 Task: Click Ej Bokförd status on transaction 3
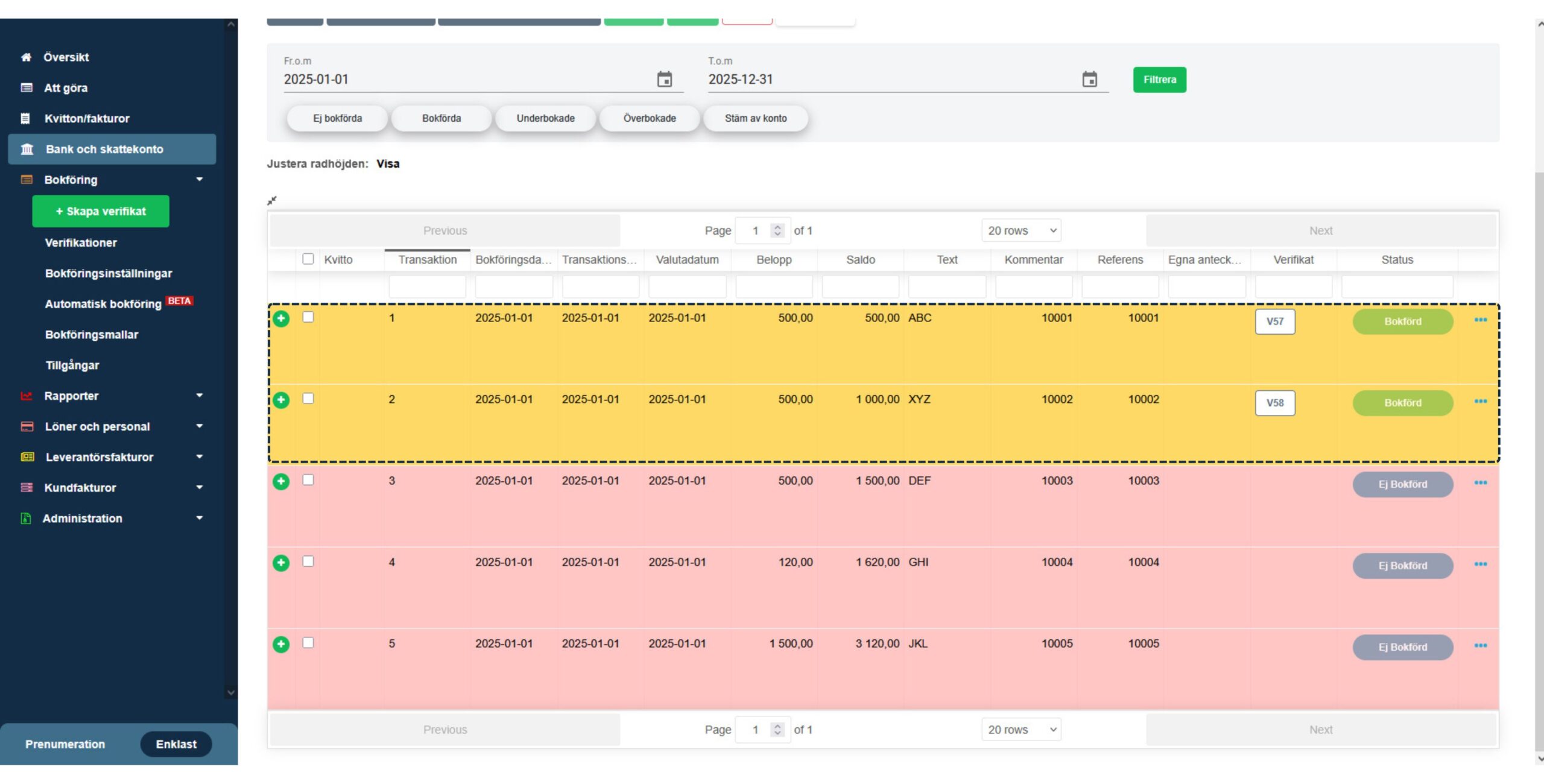1403,484
